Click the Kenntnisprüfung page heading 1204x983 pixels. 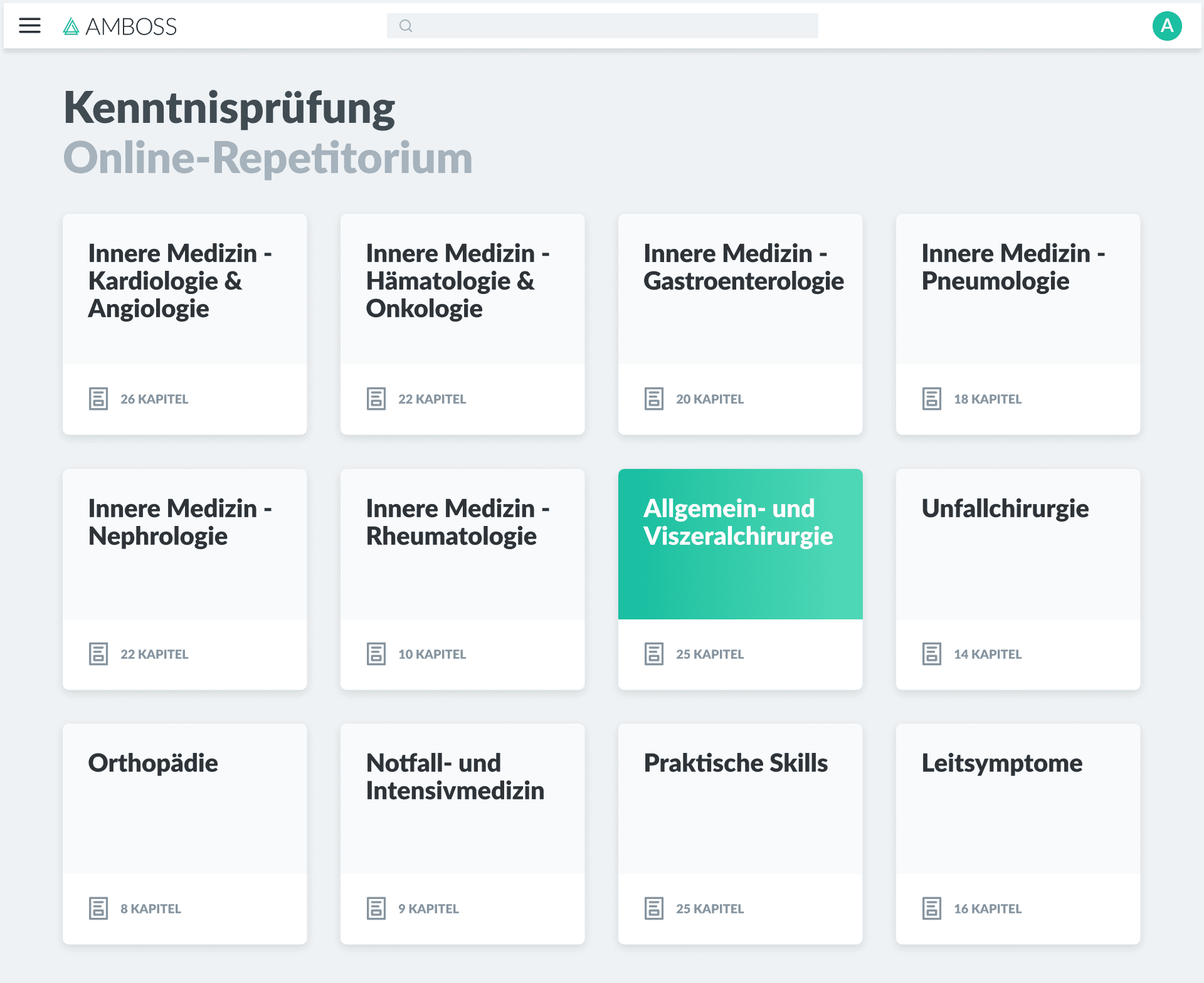pos(229,107)
